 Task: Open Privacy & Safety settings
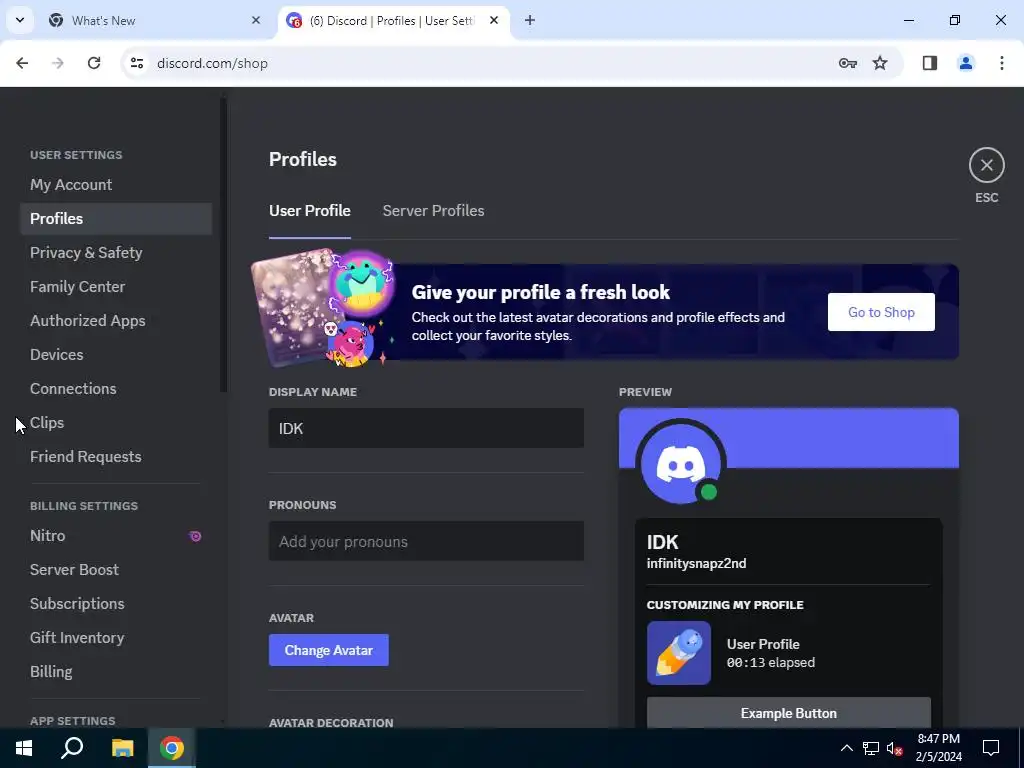tap(116, 253)
